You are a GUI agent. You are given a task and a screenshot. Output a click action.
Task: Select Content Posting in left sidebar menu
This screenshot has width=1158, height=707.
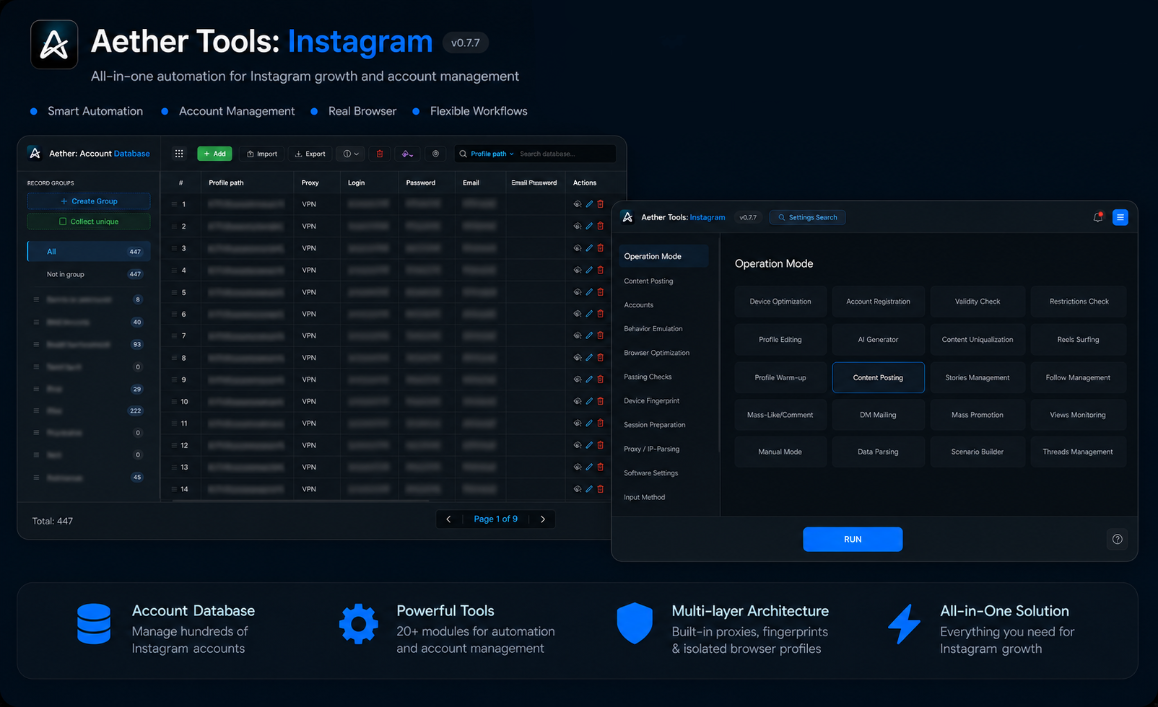(648, 281)
